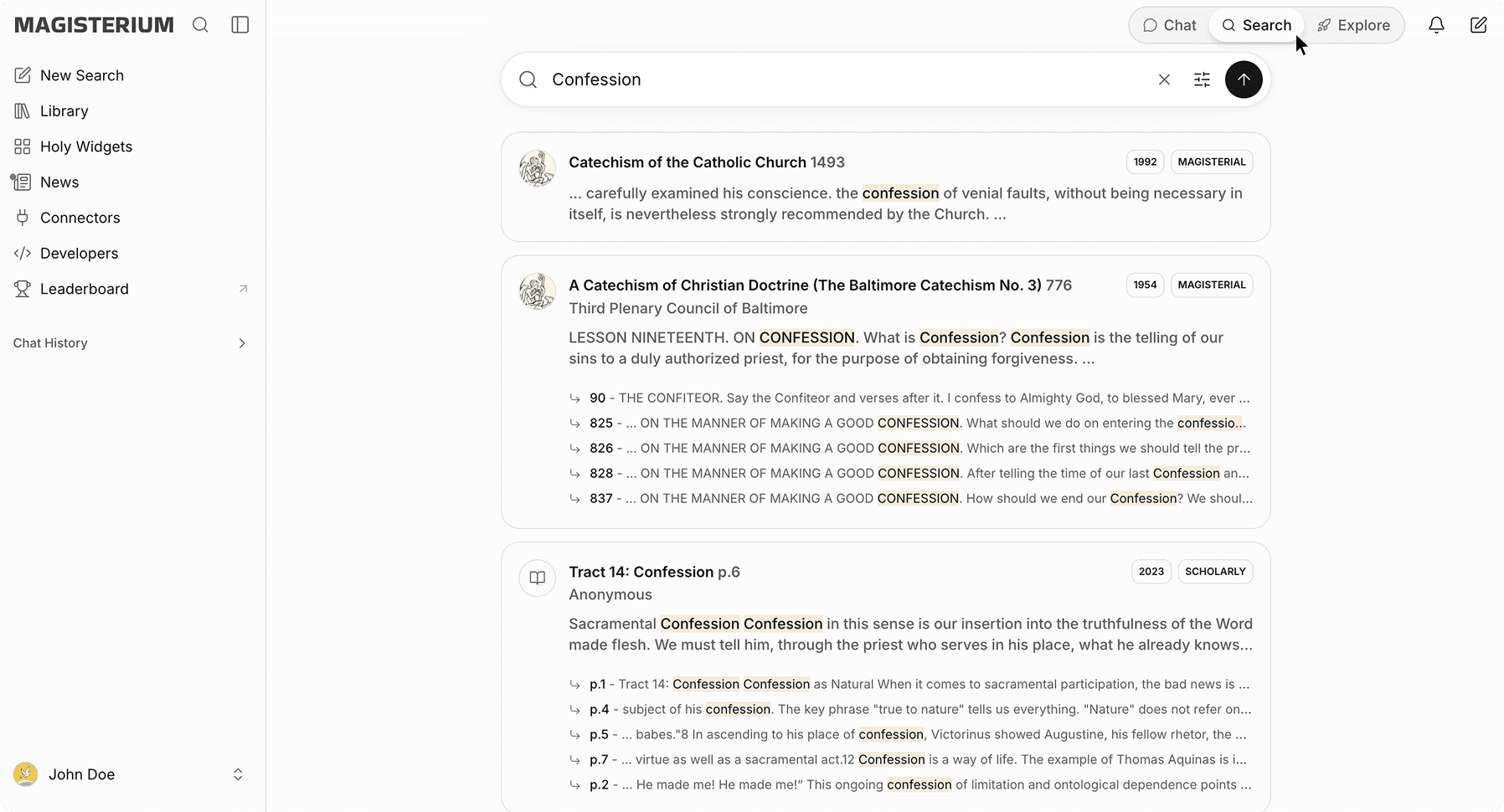Click the 1954 year badge
Screen dimensions: 1504x812
coord(1145,285)
